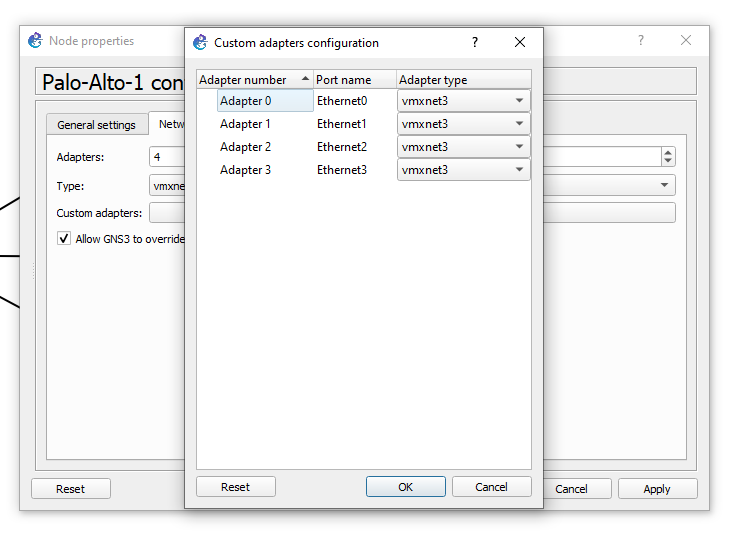The image size is (729, 539).
Task: Select the Adapter 1 row
Action: pyautogui.click(x=245, y=124)
